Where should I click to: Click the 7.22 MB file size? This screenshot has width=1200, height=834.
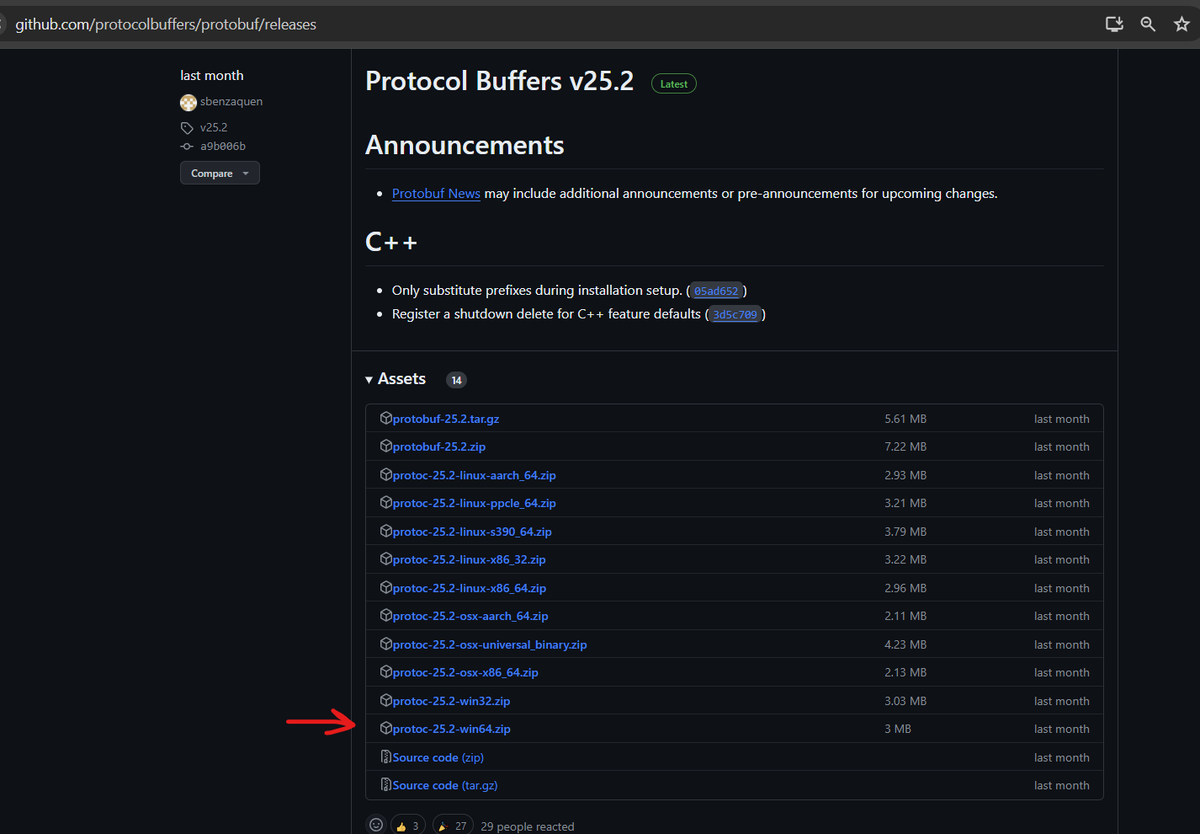click(905, 447)
